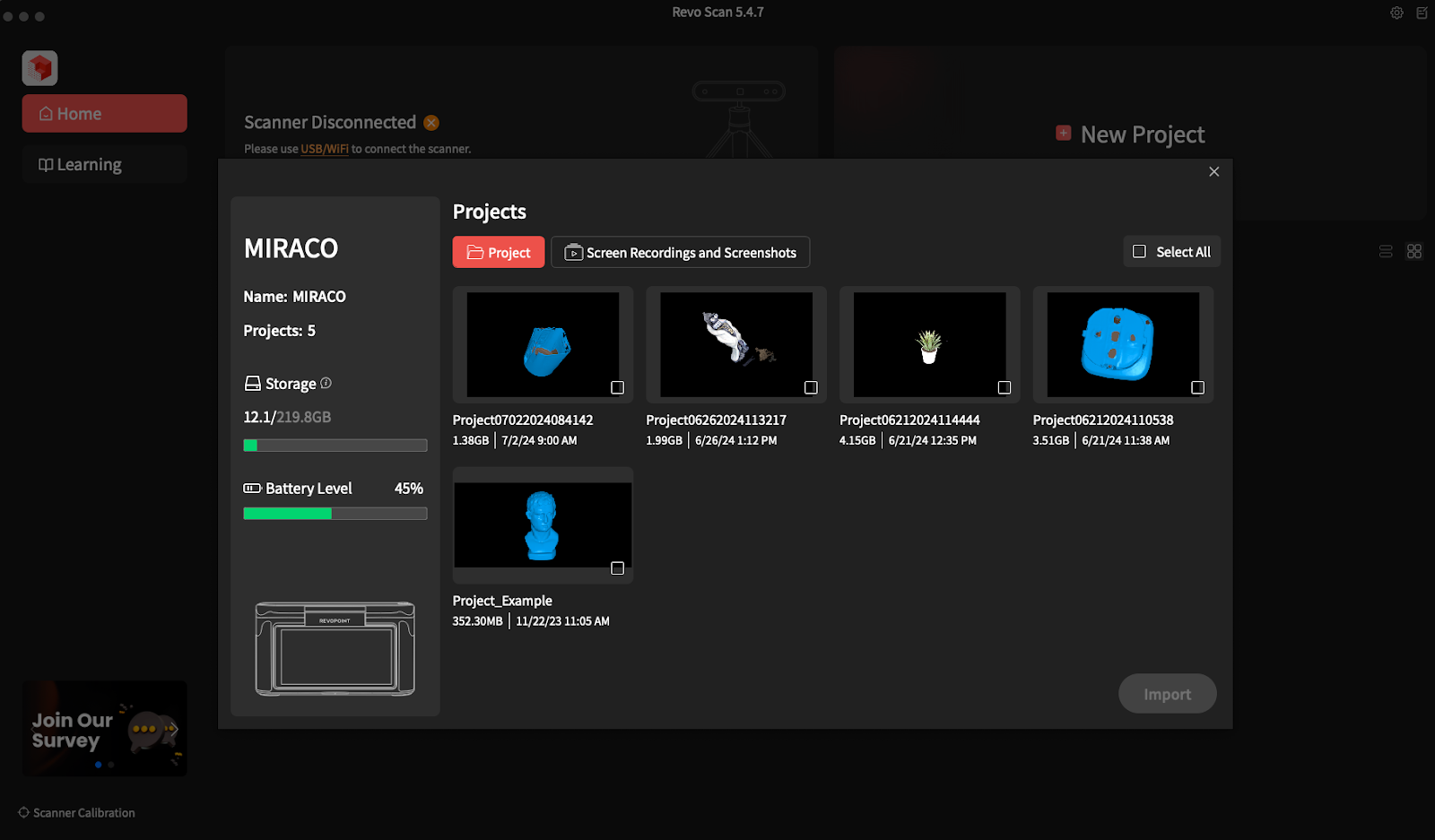Screen dimensions: 1435x840
Task: Switch to grid view layout icon
Action: (1414, 252)
